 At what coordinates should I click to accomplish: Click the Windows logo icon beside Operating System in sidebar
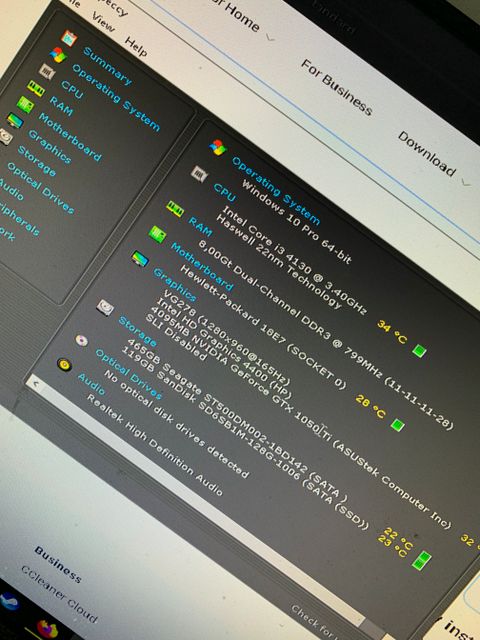click(x=58, y=55)
